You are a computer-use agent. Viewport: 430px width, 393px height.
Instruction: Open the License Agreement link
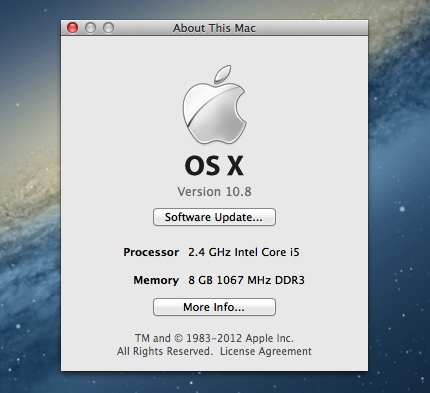point(266,351)
